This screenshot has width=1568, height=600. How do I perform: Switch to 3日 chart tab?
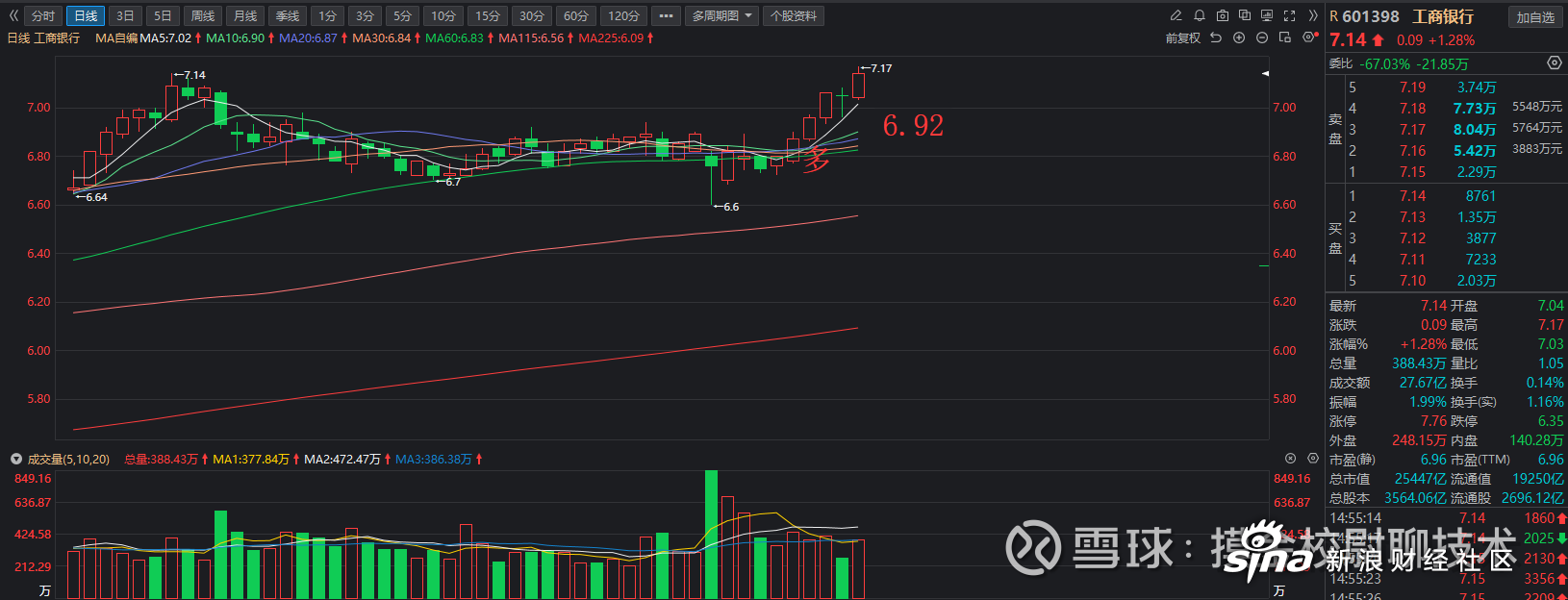[x=124, y=15]
